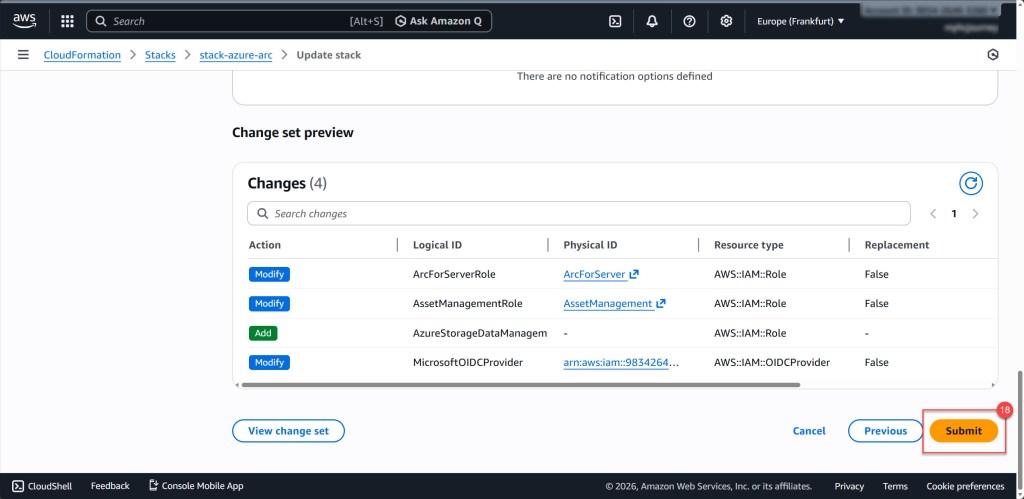
Task: Go to previous page of changes
Action: pos(933,214)
